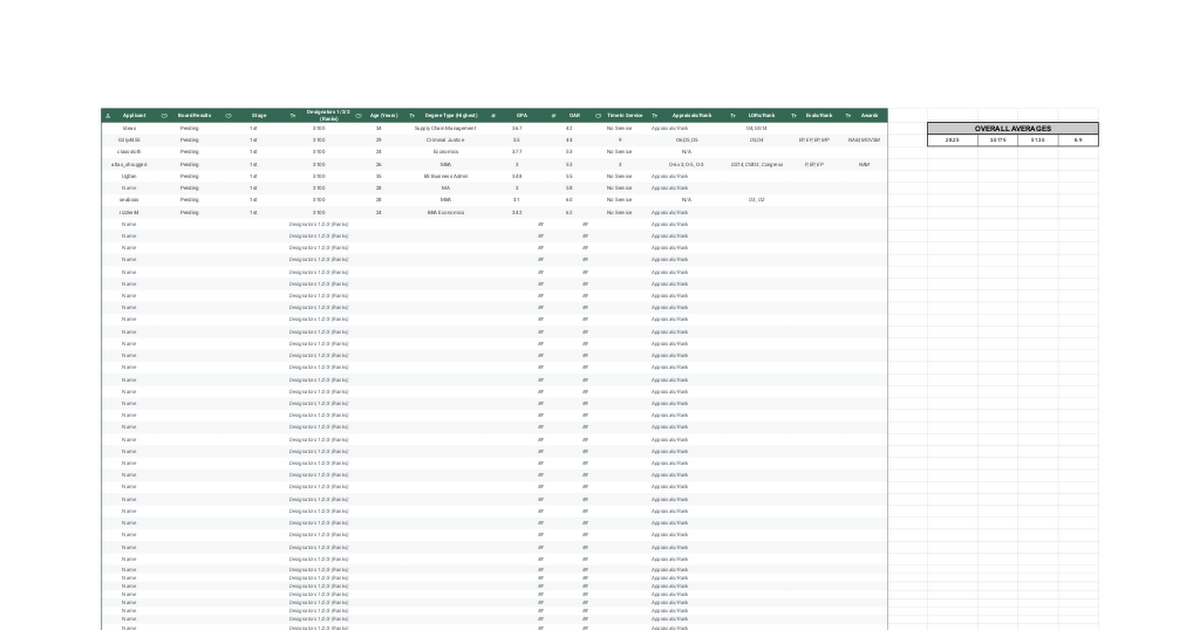Select the Evals/Rank column header

(819, 116)
